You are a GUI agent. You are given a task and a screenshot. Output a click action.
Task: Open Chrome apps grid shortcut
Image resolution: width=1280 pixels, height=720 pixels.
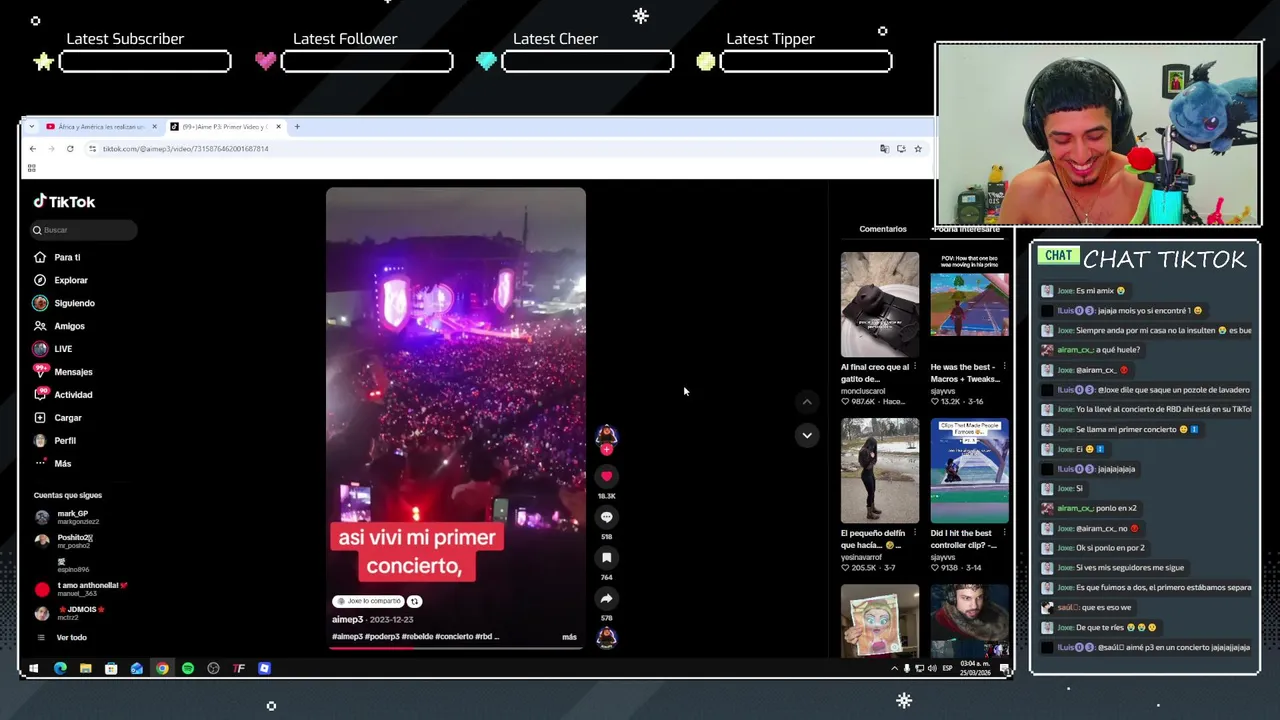tap(32, 169)
